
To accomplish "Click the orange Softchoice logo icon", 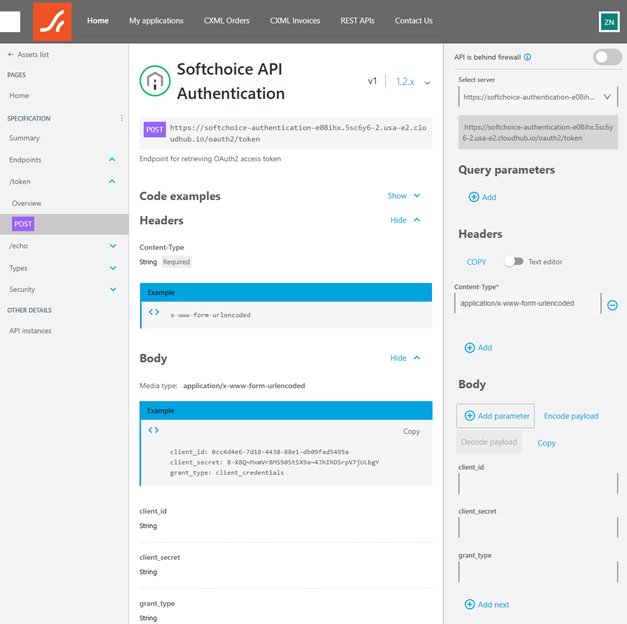I will click(52, 22).
